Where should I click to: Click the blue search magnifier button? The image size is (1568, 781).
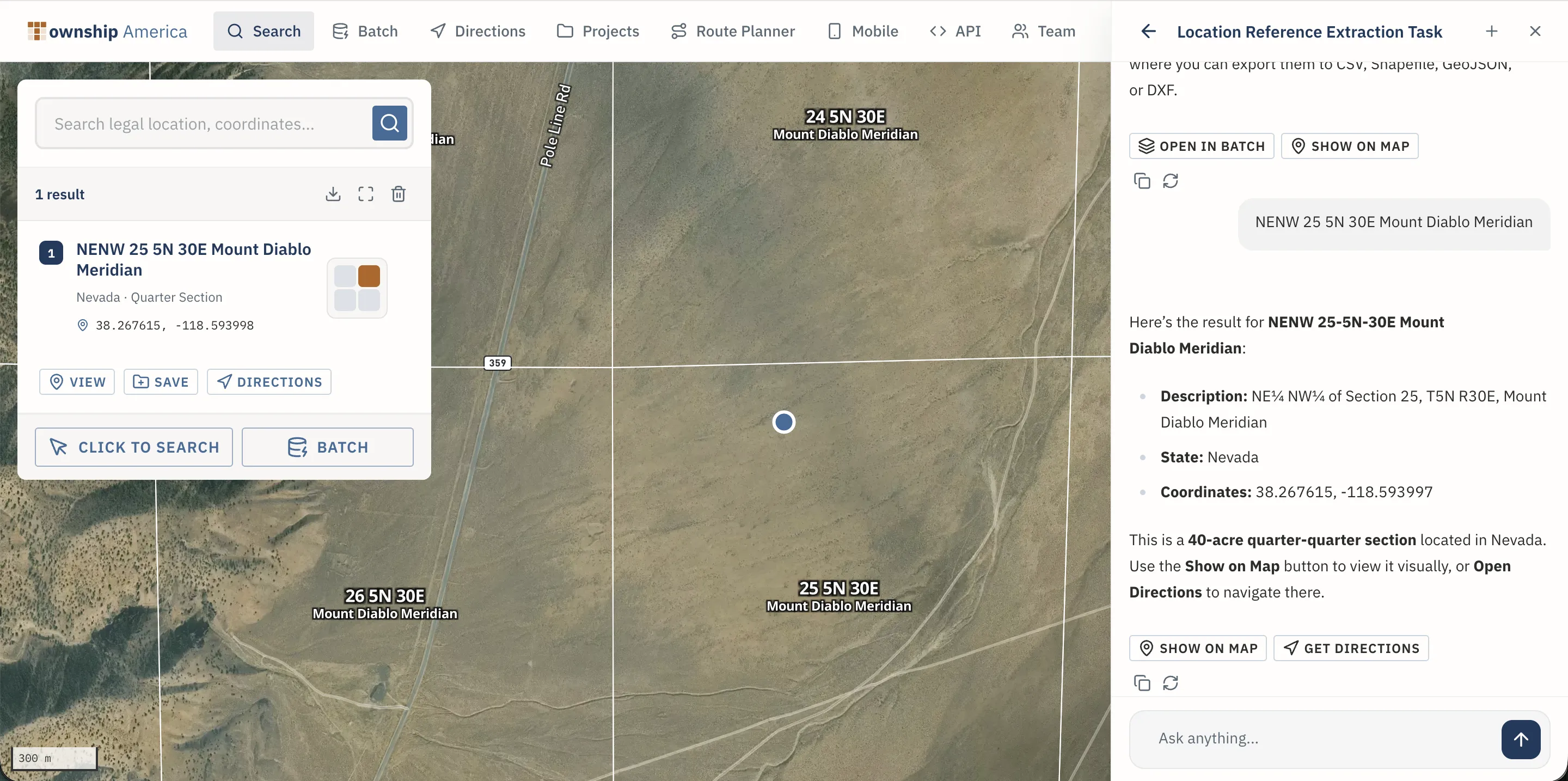coord(390,124)
